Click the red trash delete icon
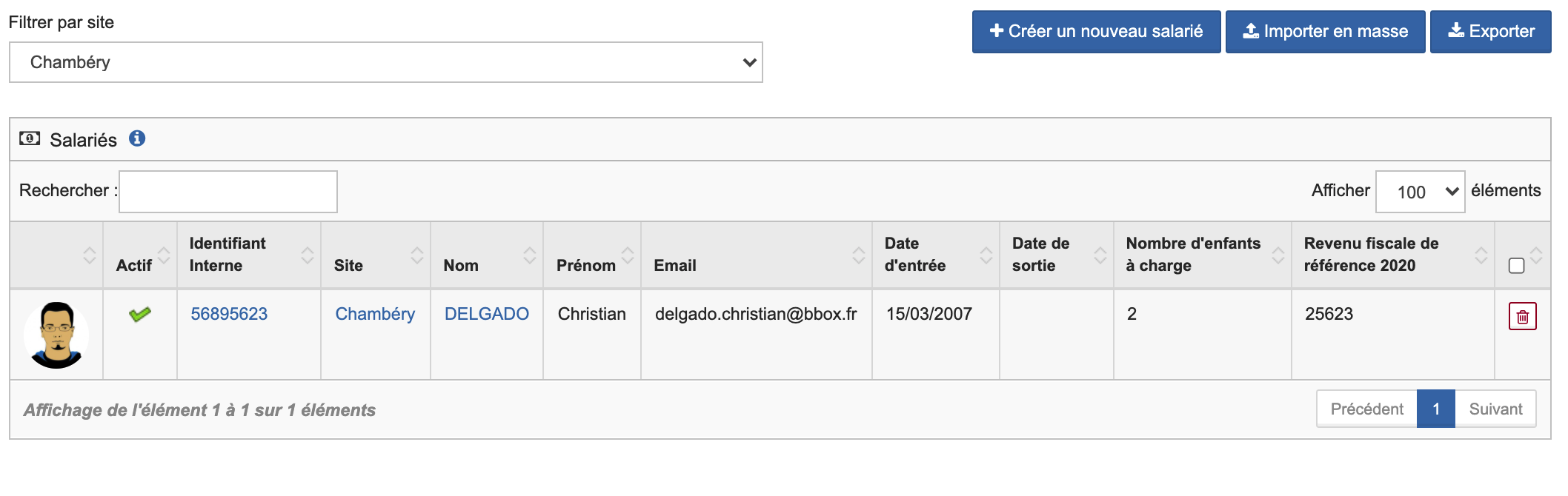Screen dimensions: 1568x496 tap(1522, 317)
